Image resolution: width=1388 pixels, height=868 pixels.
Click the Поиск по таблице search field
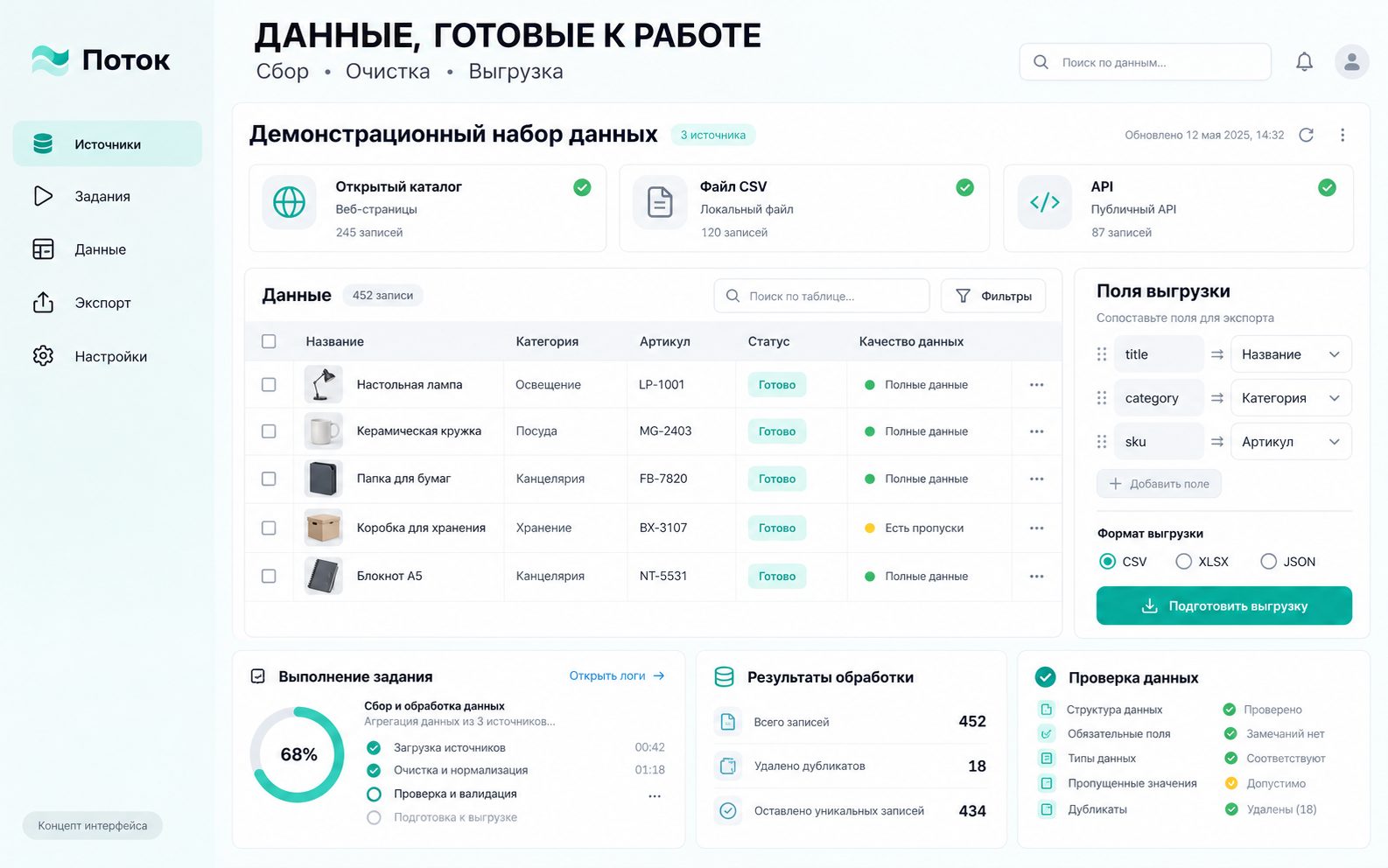pos(822,296)
